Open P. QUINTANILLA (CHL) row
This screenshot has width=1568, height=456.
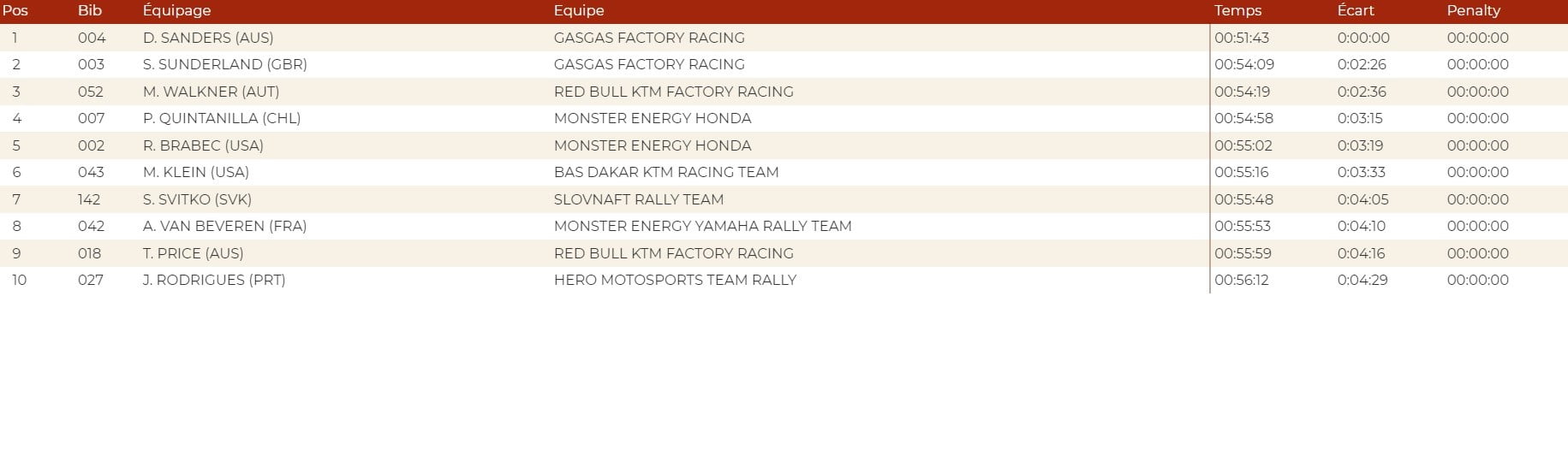pyautogui.click(x=221, y=118)
